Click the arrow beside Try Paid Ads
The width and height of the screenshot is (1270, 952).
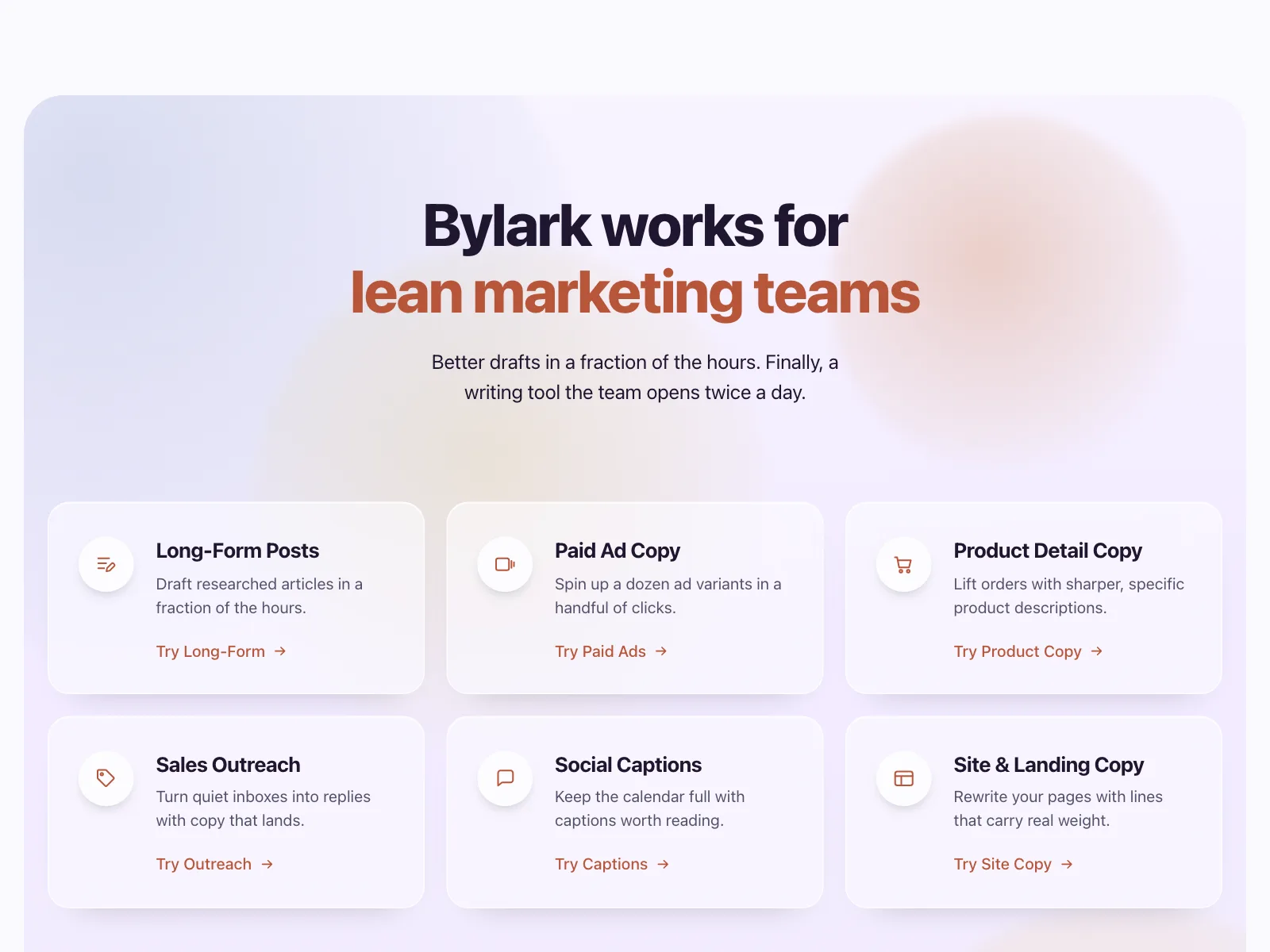click(661, 651)
